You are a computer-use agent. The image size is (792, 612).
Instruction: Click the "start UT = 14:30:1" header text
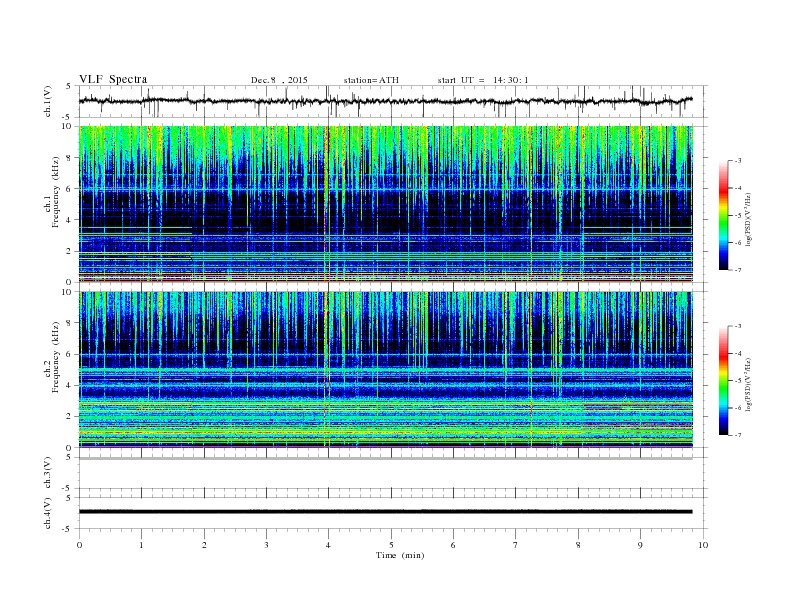click(x=483, y=80)
